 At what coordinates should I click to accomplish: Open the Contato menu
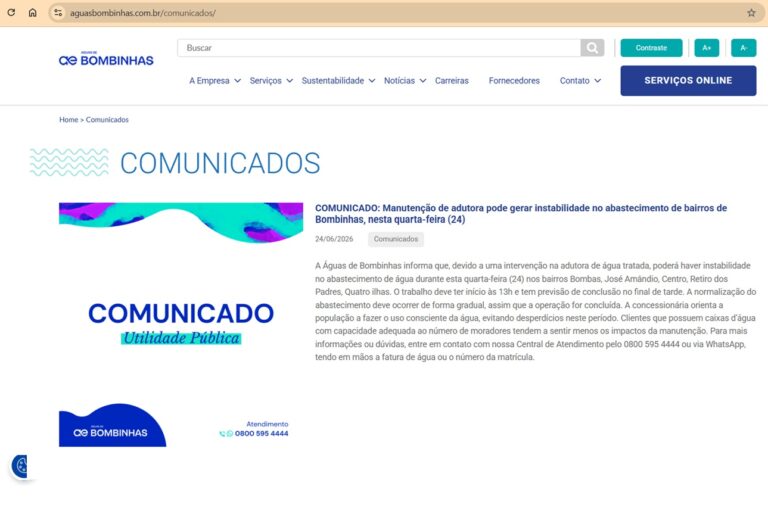(575, 81)
